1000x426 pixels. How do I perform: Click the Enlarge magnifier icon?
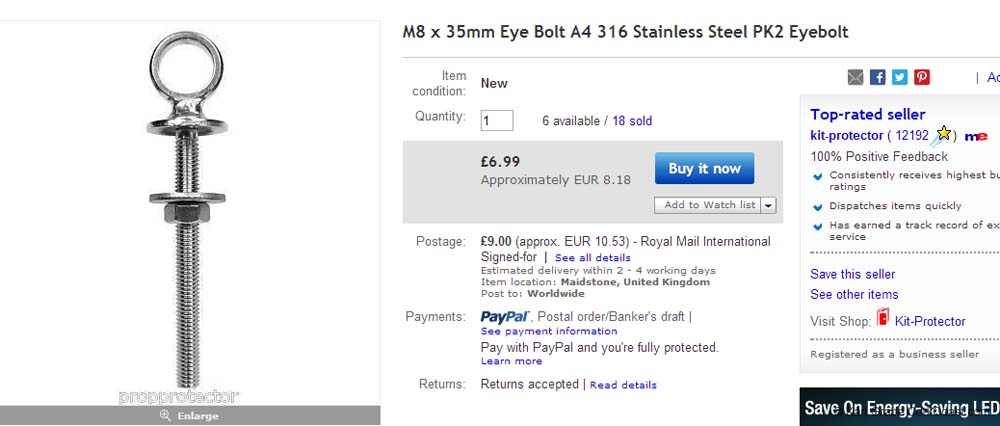click(165, 416)
